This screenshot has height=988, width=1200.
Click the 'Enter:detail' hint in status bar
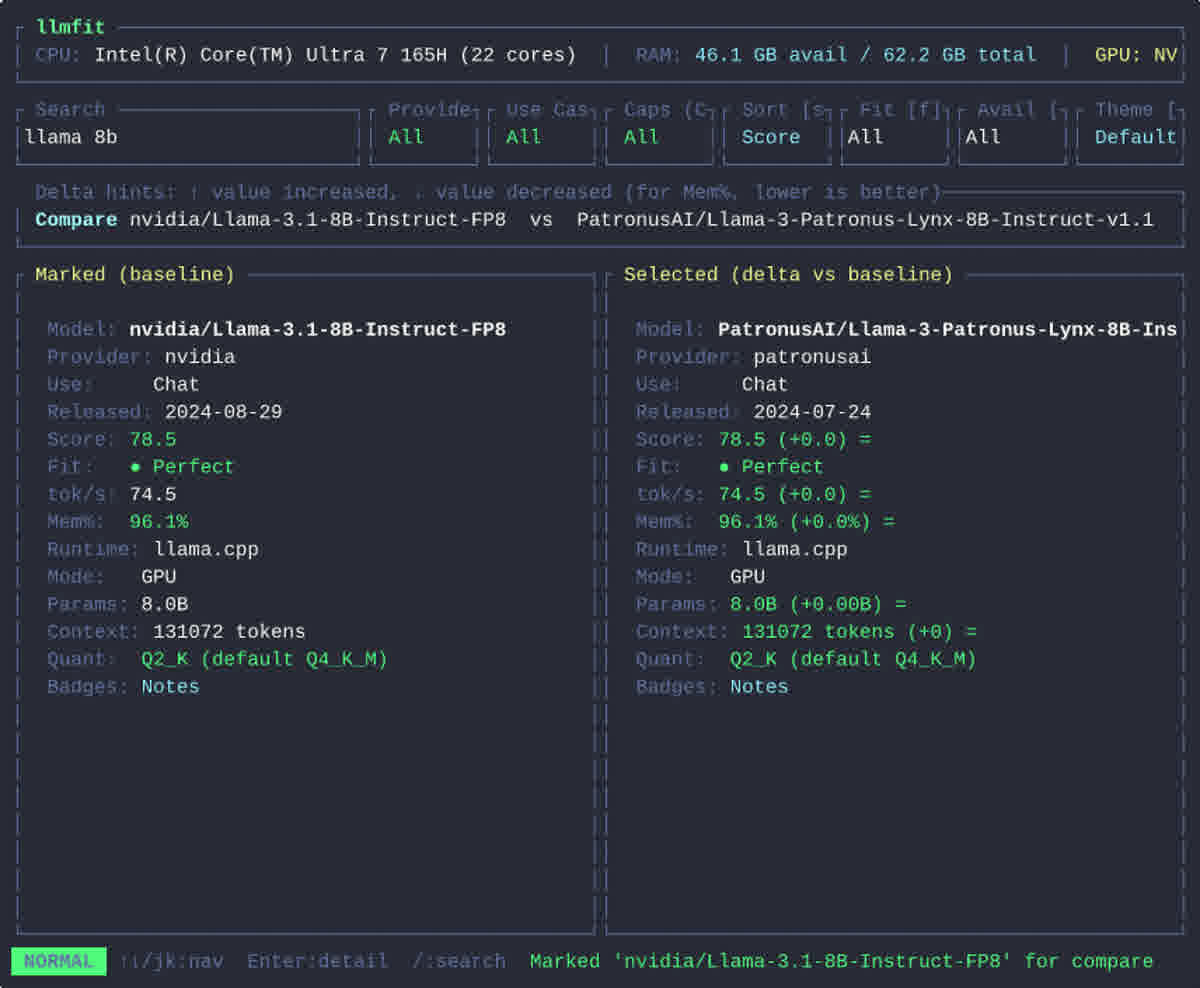[317, 961]
